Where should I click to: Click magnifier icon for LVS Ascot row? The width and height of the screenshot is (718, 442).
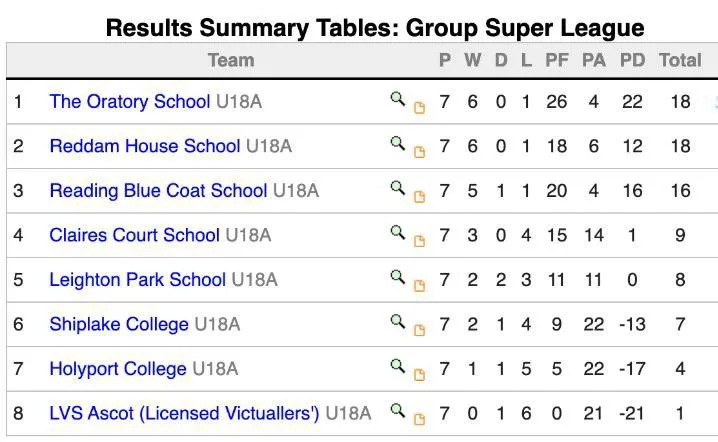pos(397,410)
